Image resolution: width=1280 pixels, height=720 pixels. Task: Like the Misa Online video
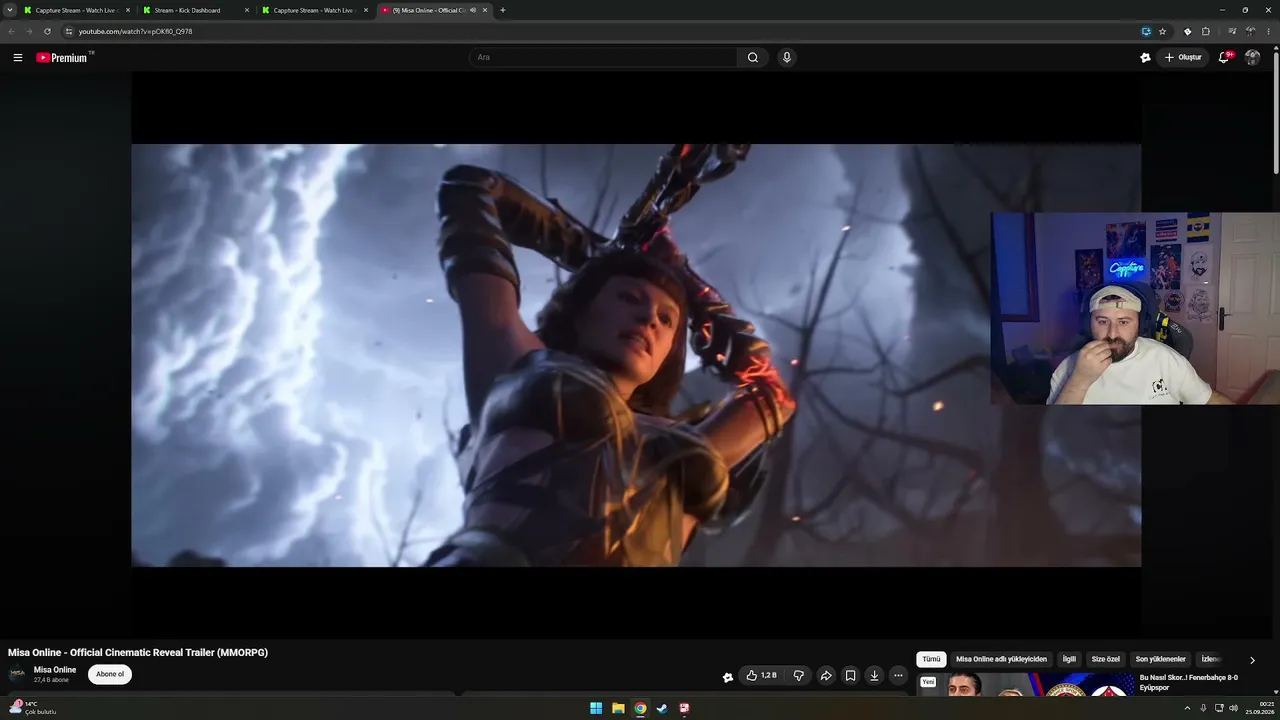coord(761,676)
